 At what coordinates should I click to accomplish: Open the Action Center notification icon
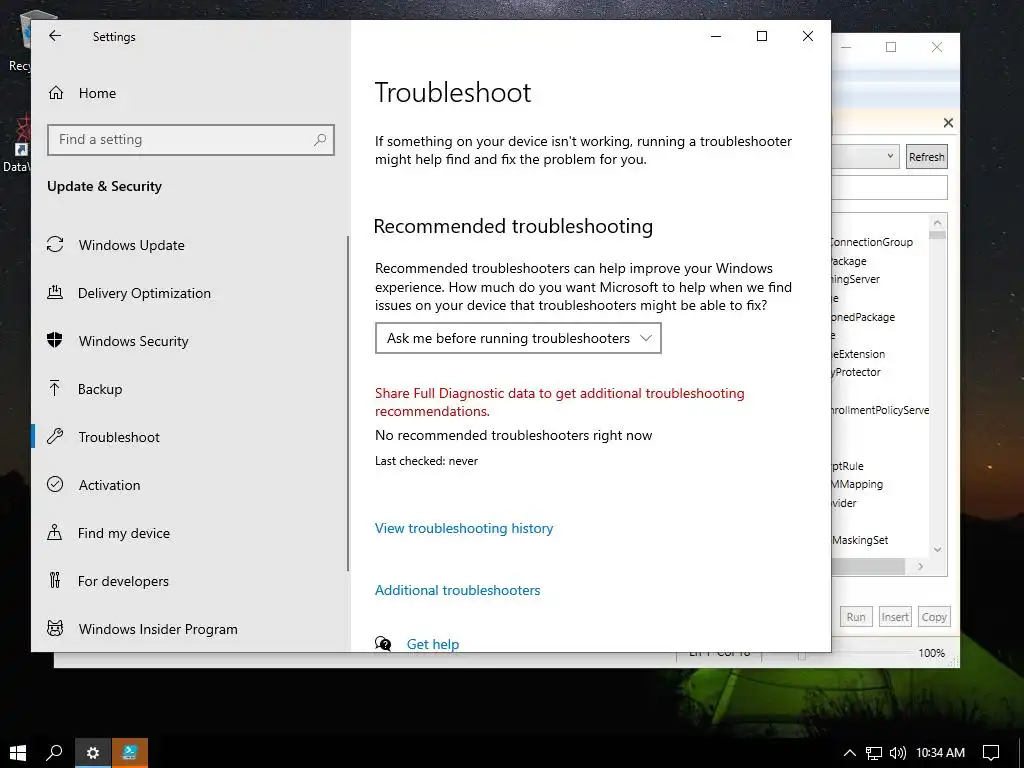[x=991, y=753]
